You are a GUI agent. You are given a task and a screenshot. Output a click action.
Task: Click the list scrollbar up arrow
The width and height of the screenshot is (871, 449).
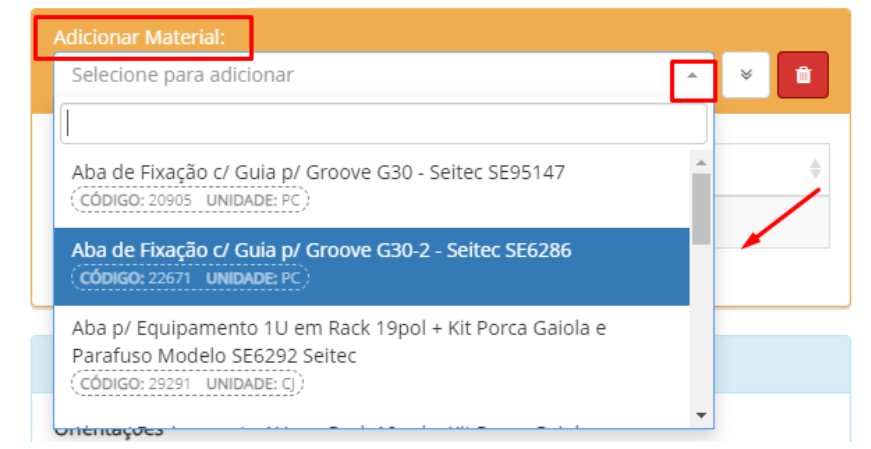(701, 162)
